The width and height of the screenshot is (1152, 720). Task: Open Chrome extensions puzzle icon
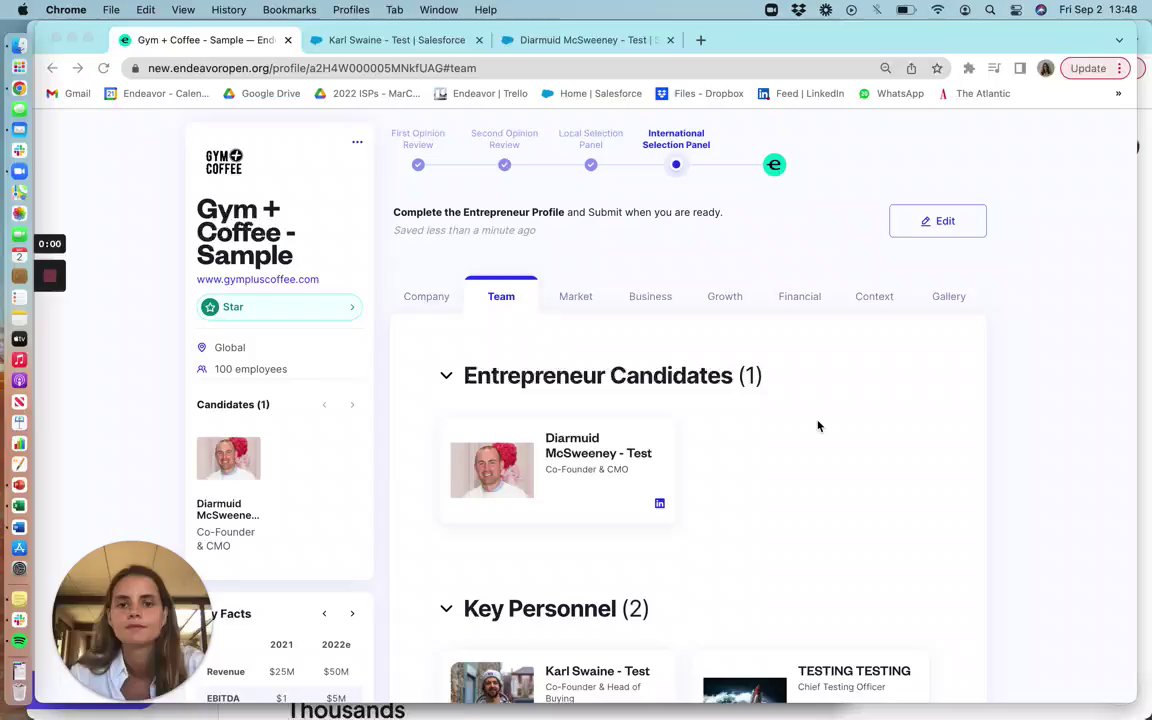pos(969,68)
